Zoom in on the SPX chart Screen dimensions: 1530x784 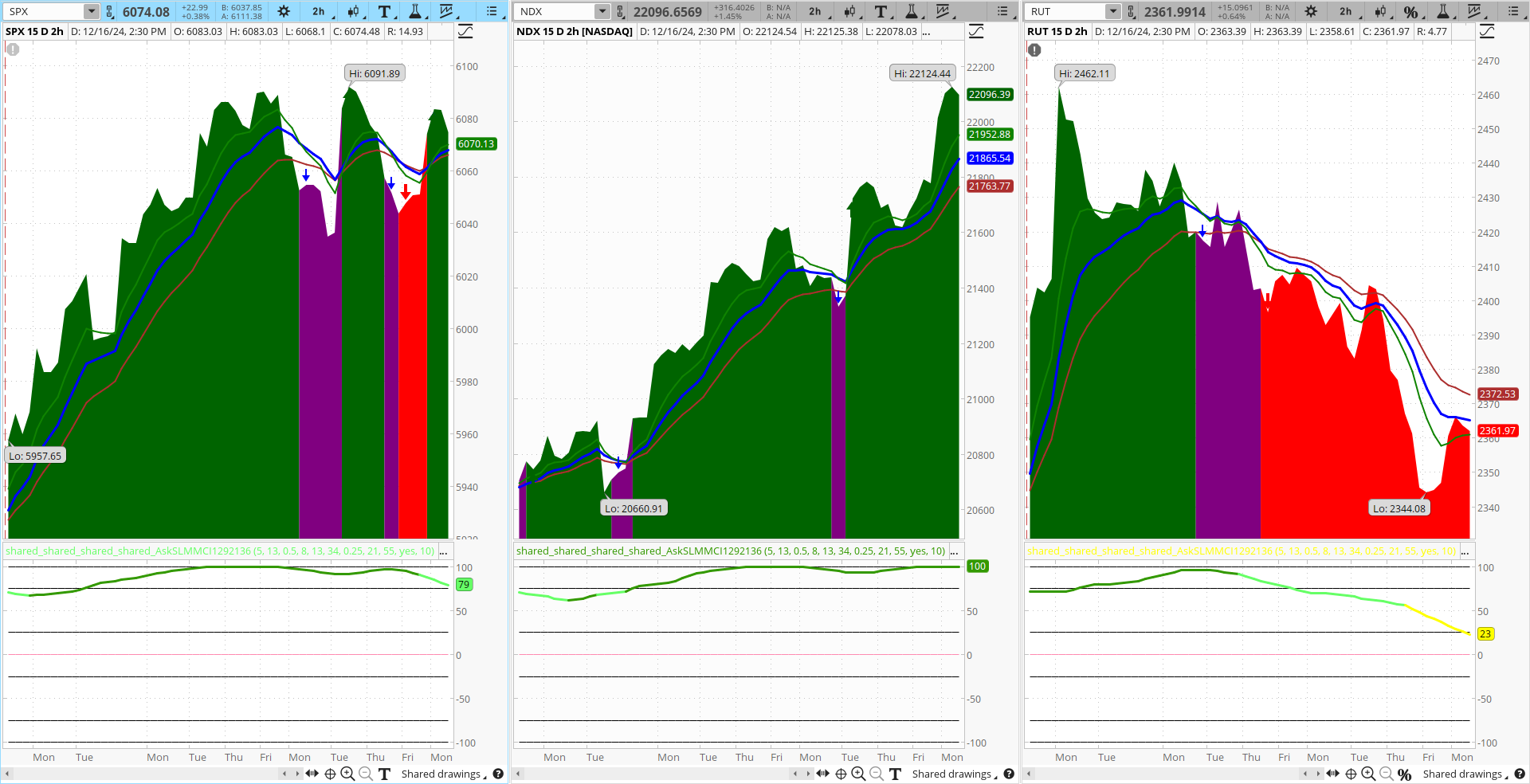347,774
